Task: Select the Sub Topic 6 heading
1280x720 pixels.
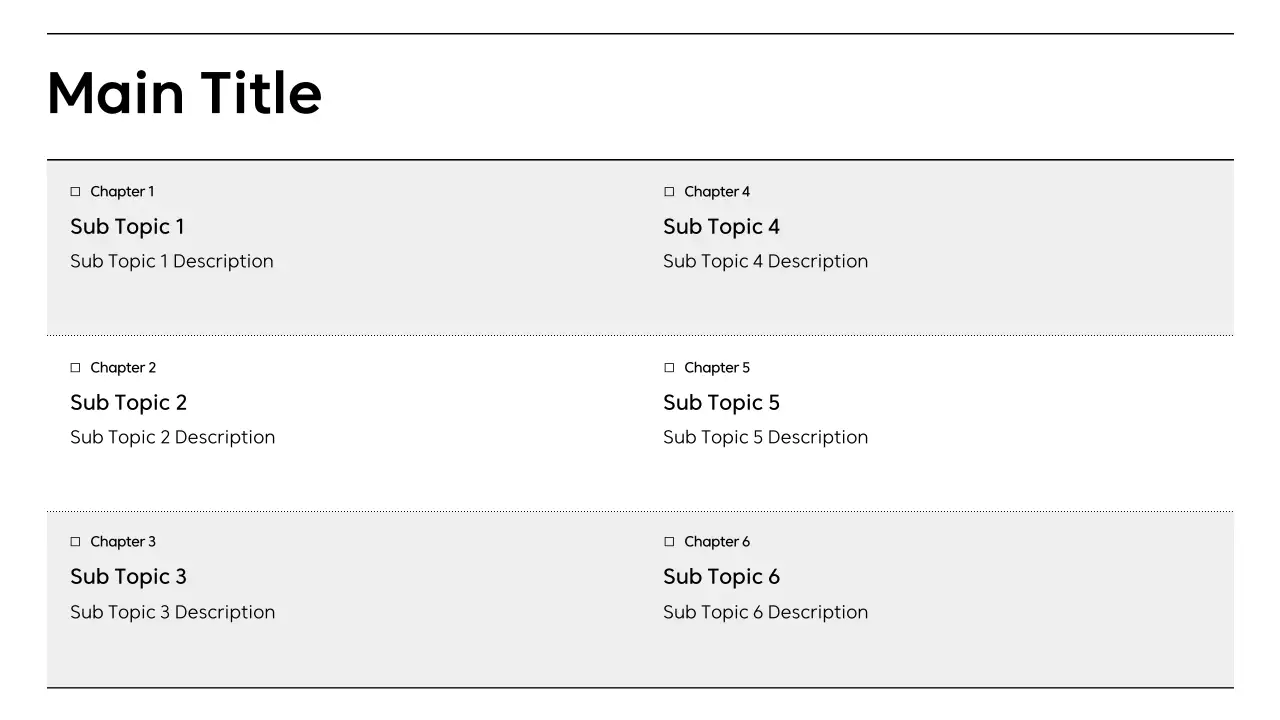Action: [721, 577]
